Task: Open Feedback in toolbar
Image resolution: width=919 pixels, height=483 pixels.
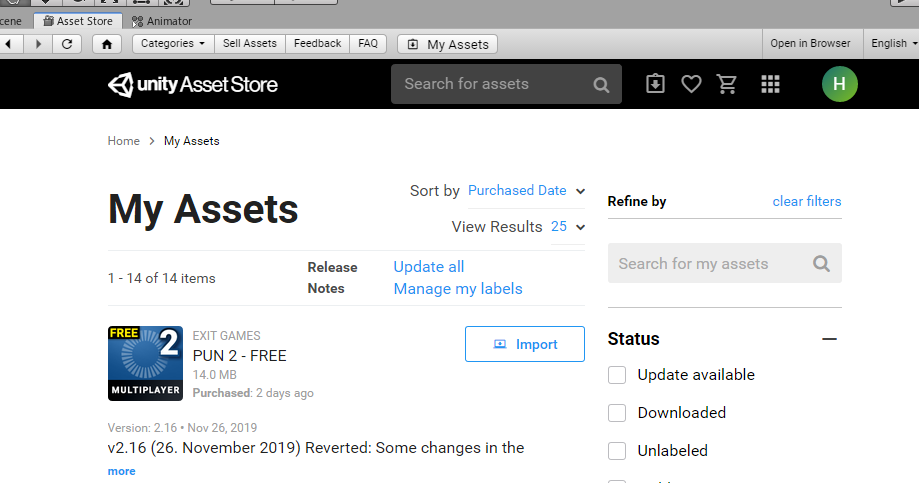Action: point(317,44)
